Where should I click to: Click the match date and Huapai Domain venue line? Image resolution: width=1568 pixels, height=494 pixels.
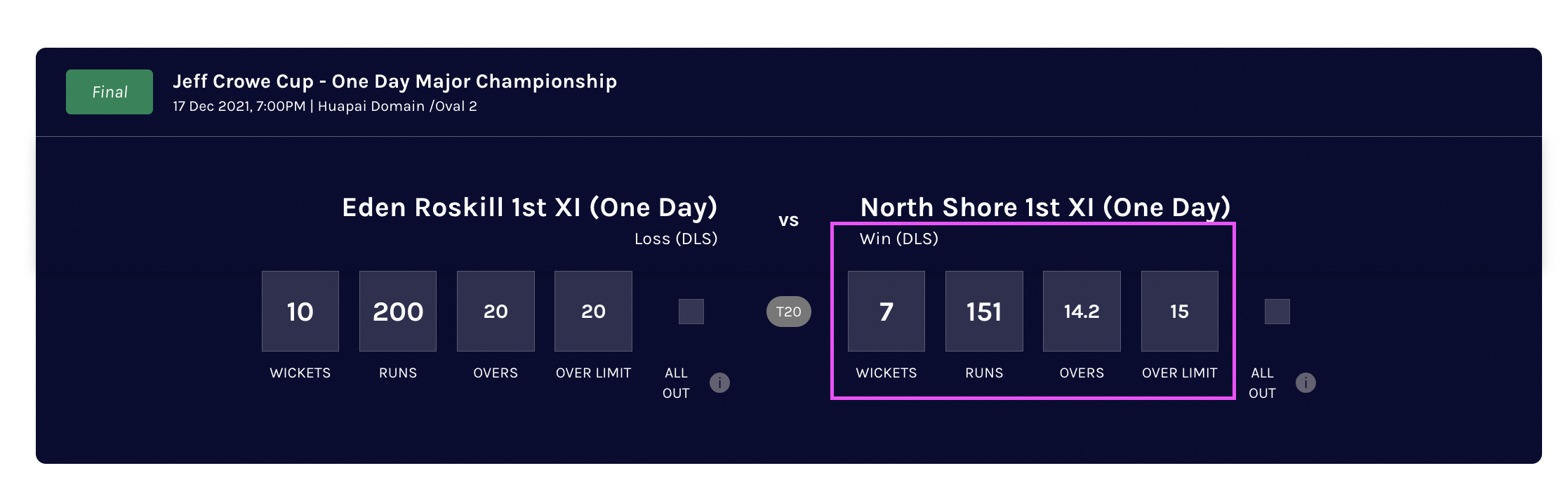click(325, 107)
